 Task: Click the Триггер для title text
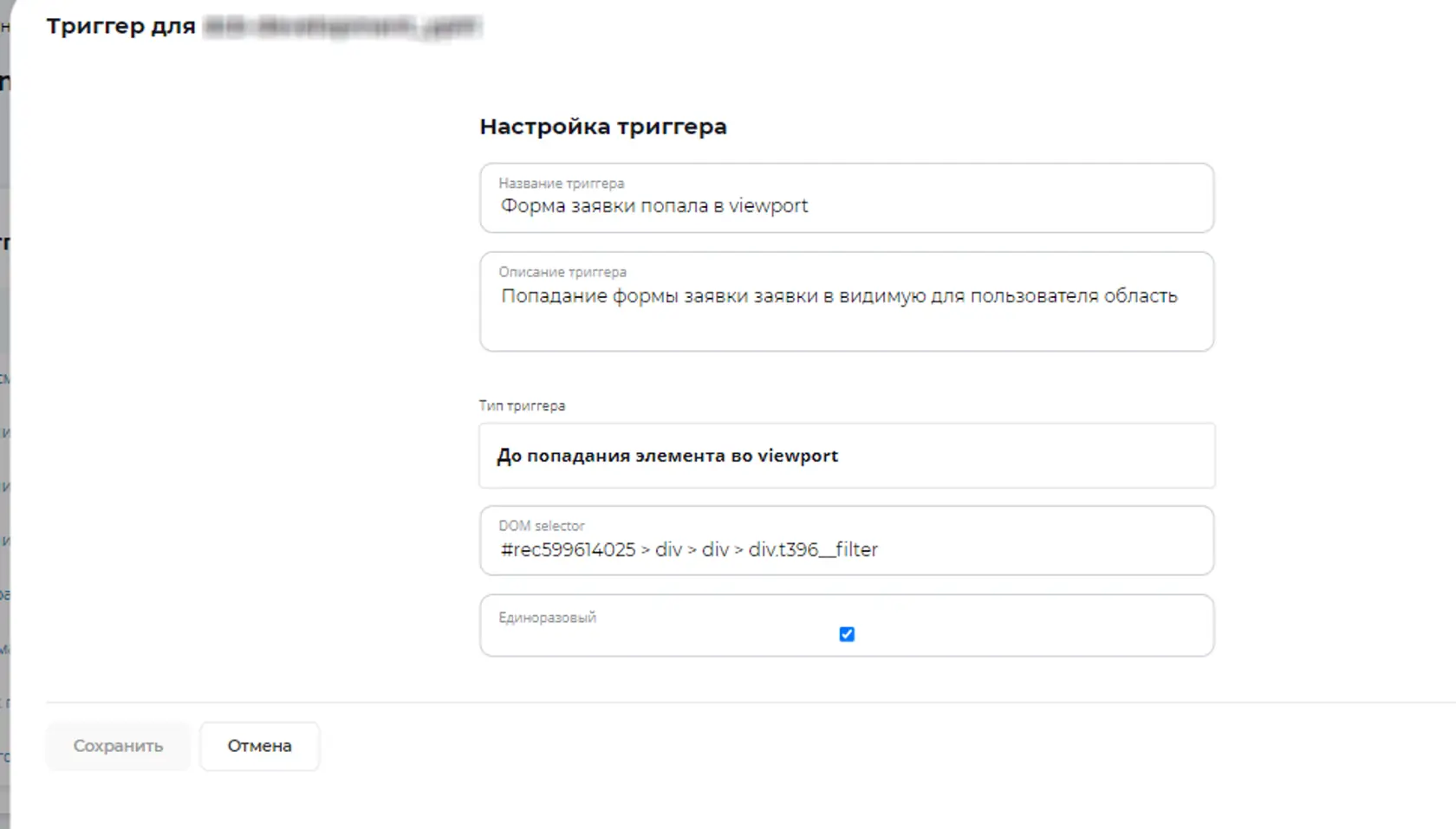120,26
